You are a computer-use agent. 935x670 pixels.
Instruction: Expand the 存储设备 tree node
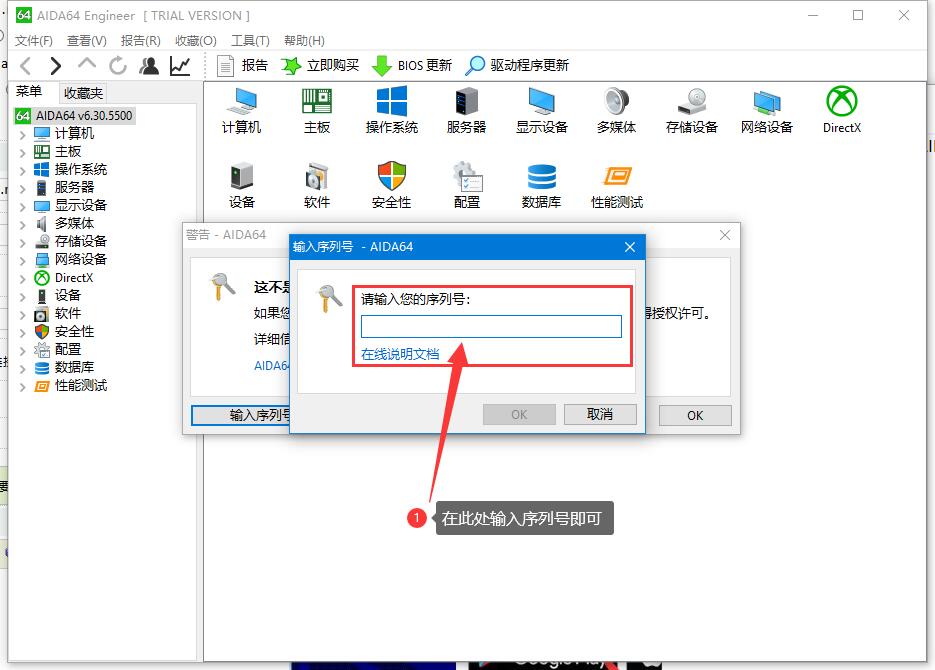tap(23, 243)
